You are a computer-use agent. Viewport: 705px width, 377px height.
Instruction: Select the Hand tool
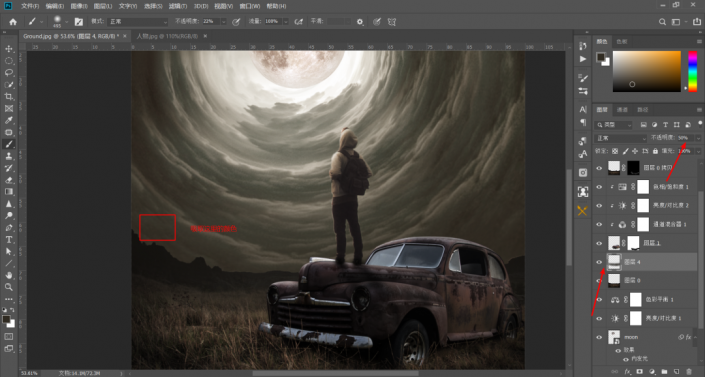(x=9, y=275)
